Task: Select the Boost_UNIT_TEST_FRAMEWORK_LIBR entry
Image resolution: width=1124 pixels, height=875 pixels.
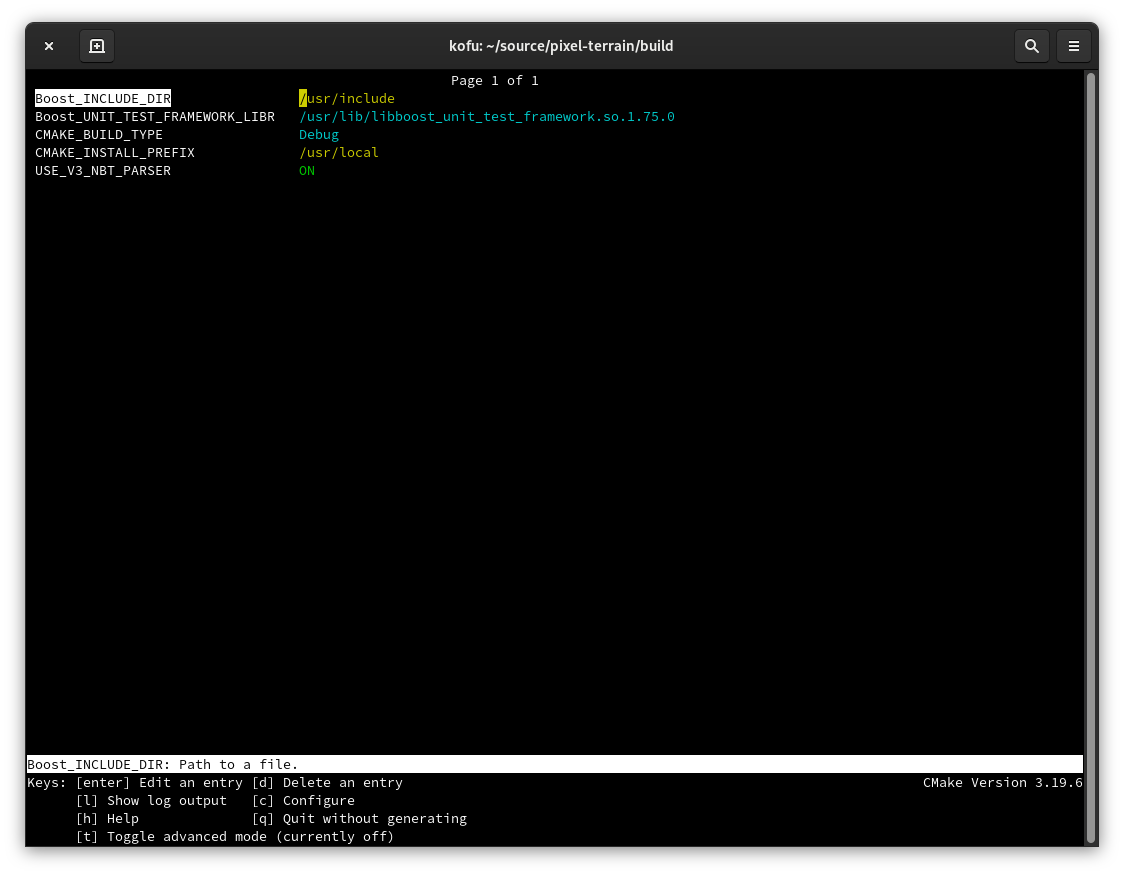Action: click(x=155, y=117)
